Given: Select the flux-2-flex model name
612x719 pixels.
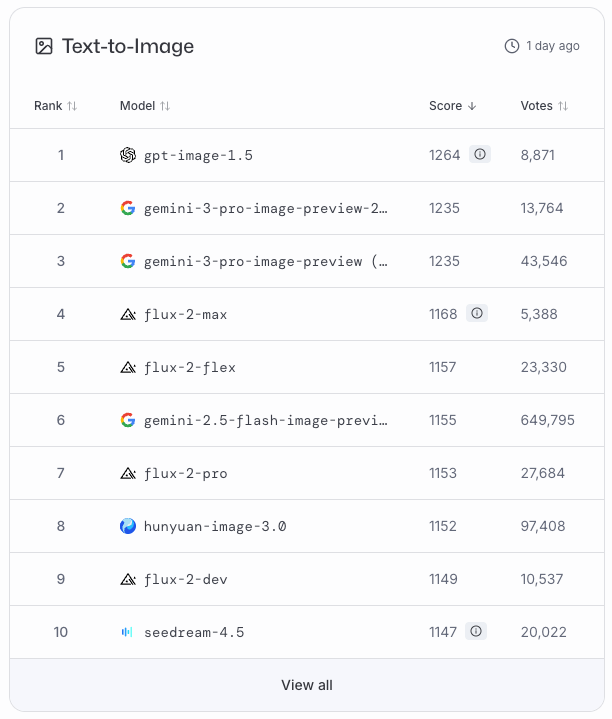Looking at the screenshot, I should (189, 367).
